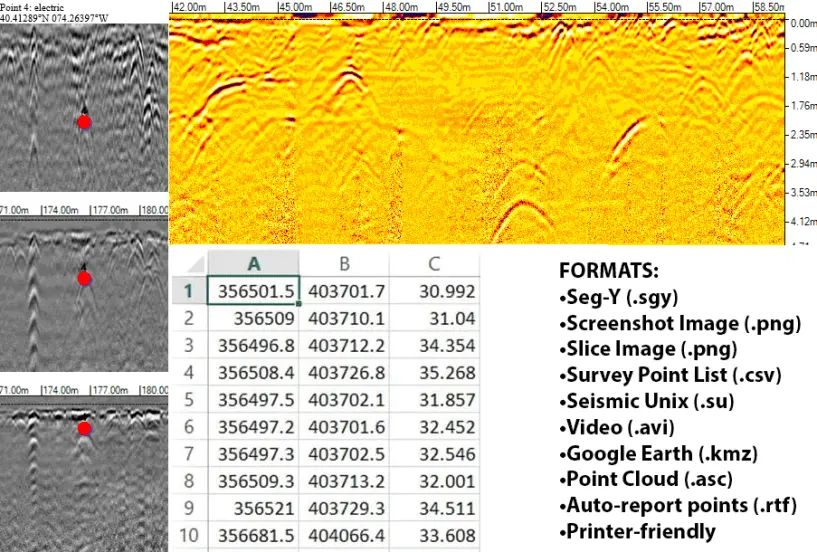This screenshot has width=817, height=552.
Task: Click the Google Earth (.kmz) format entry
Action: click(x=658, y=453)
